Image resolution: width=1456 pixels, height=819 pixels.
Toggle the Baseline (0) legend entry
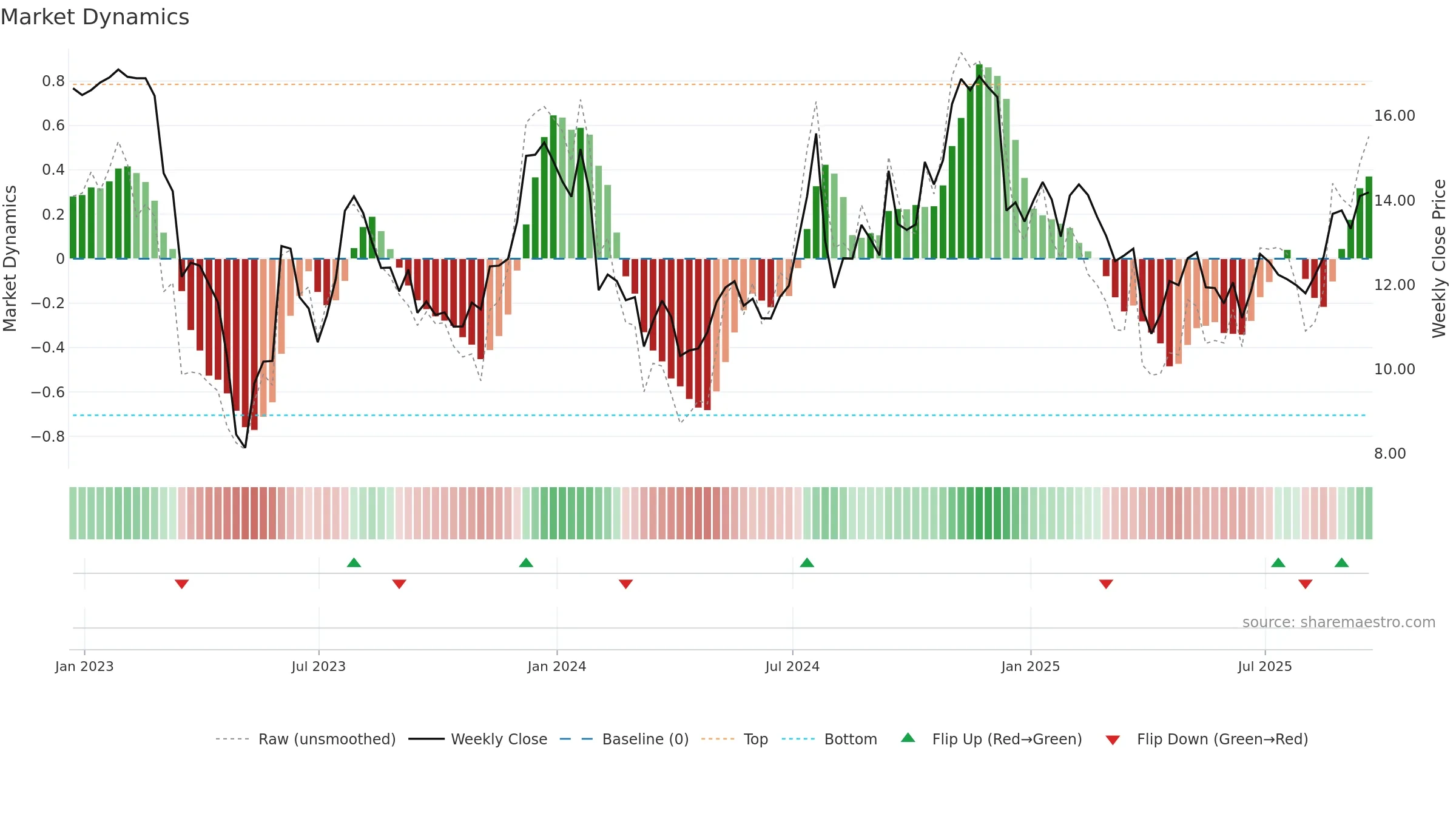click(x=624, y=739)
